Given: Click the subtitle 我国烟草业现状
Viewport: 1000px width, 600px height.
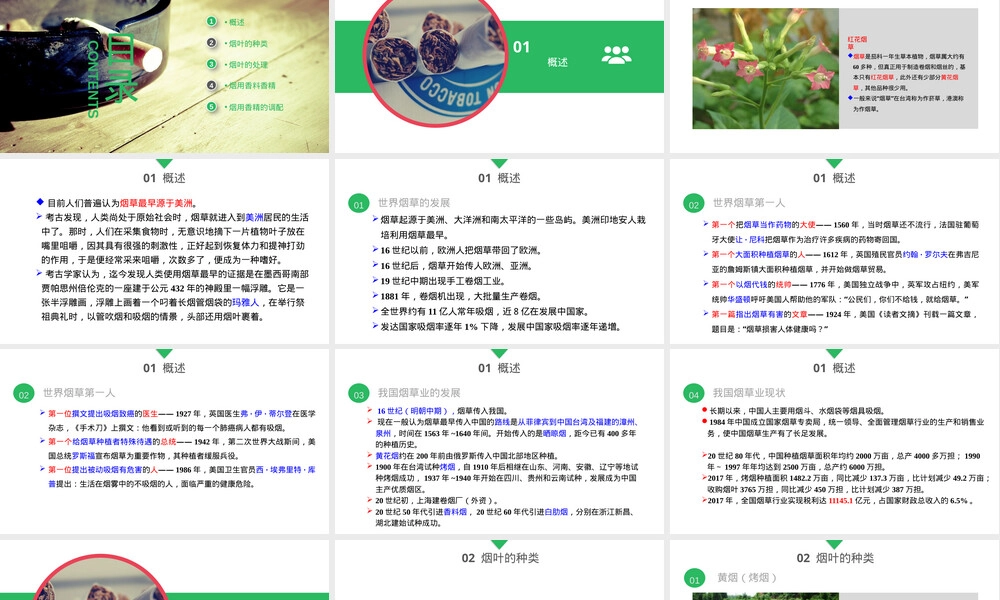Looking at the screenshot, I should pyautogui.click(x=749, y=393).
